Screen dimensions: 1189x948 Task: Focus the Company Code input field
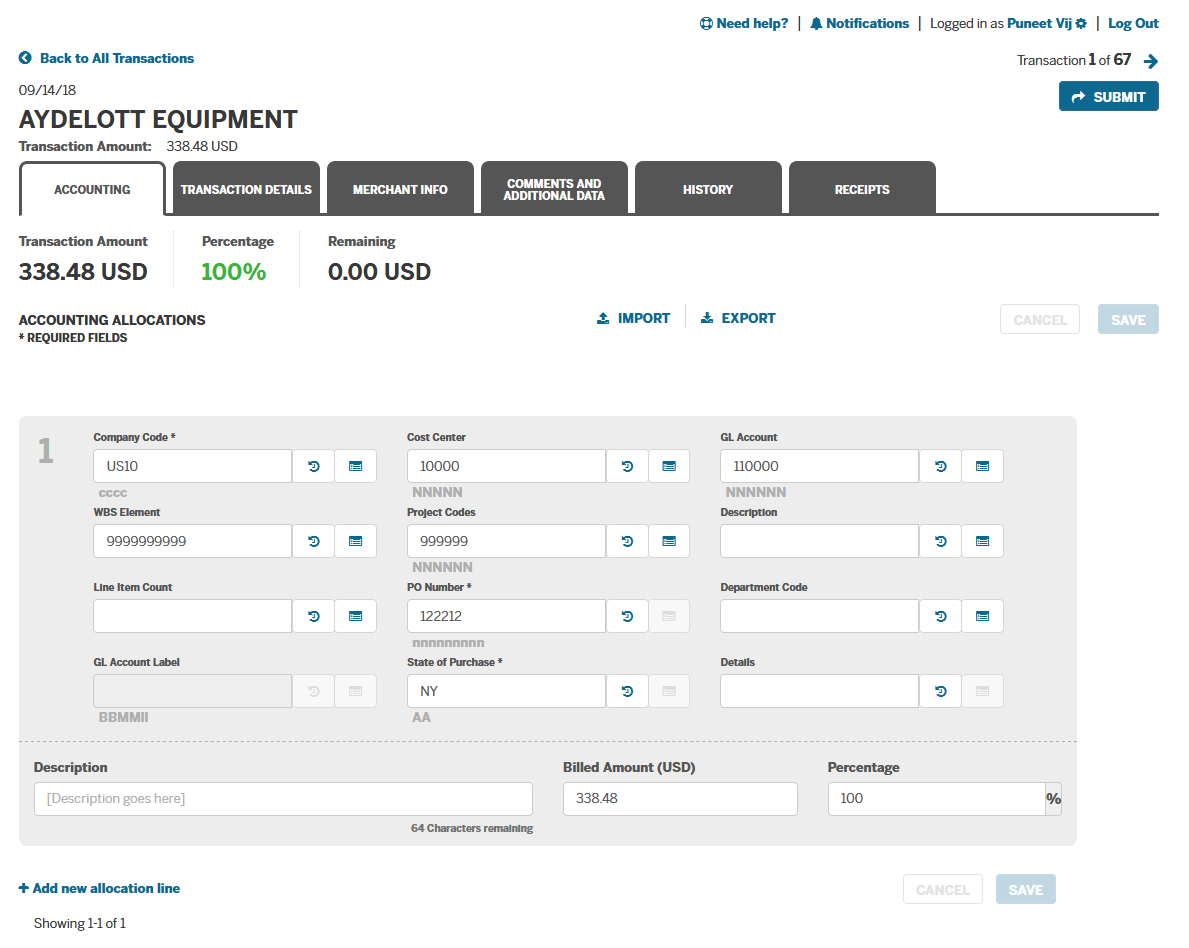(193, 466)
